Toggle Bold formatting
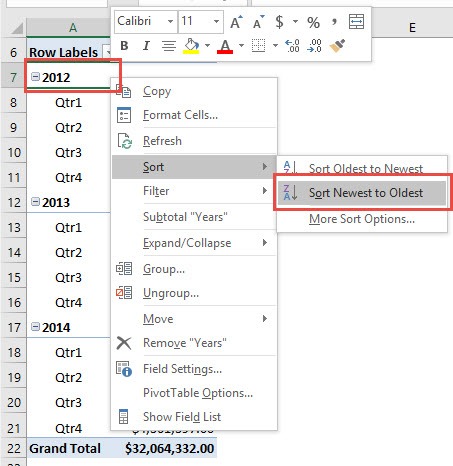Image resolution: width=453 pixels, height=466 pixels. [124, 46]
